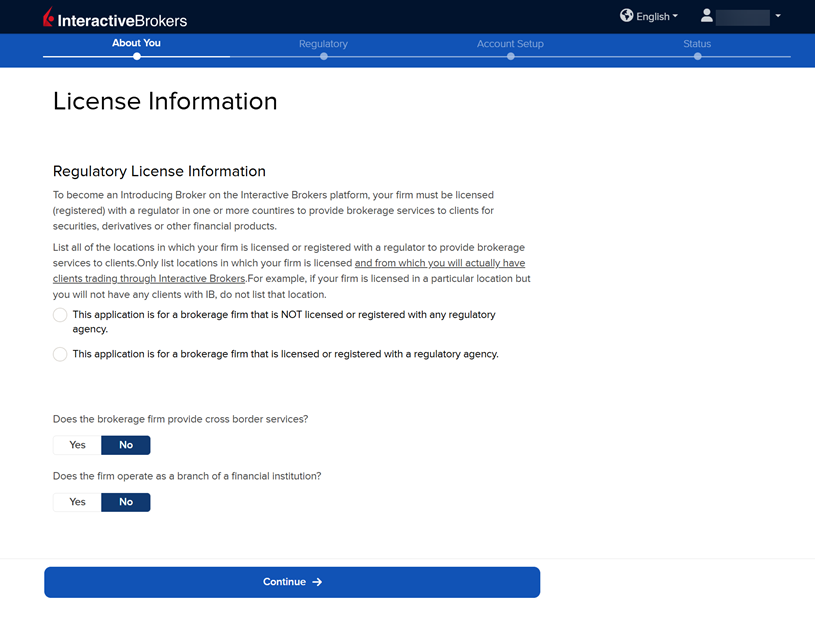Click 'To become an Introducing Broker' paragraph line

[x=273, y=195]
